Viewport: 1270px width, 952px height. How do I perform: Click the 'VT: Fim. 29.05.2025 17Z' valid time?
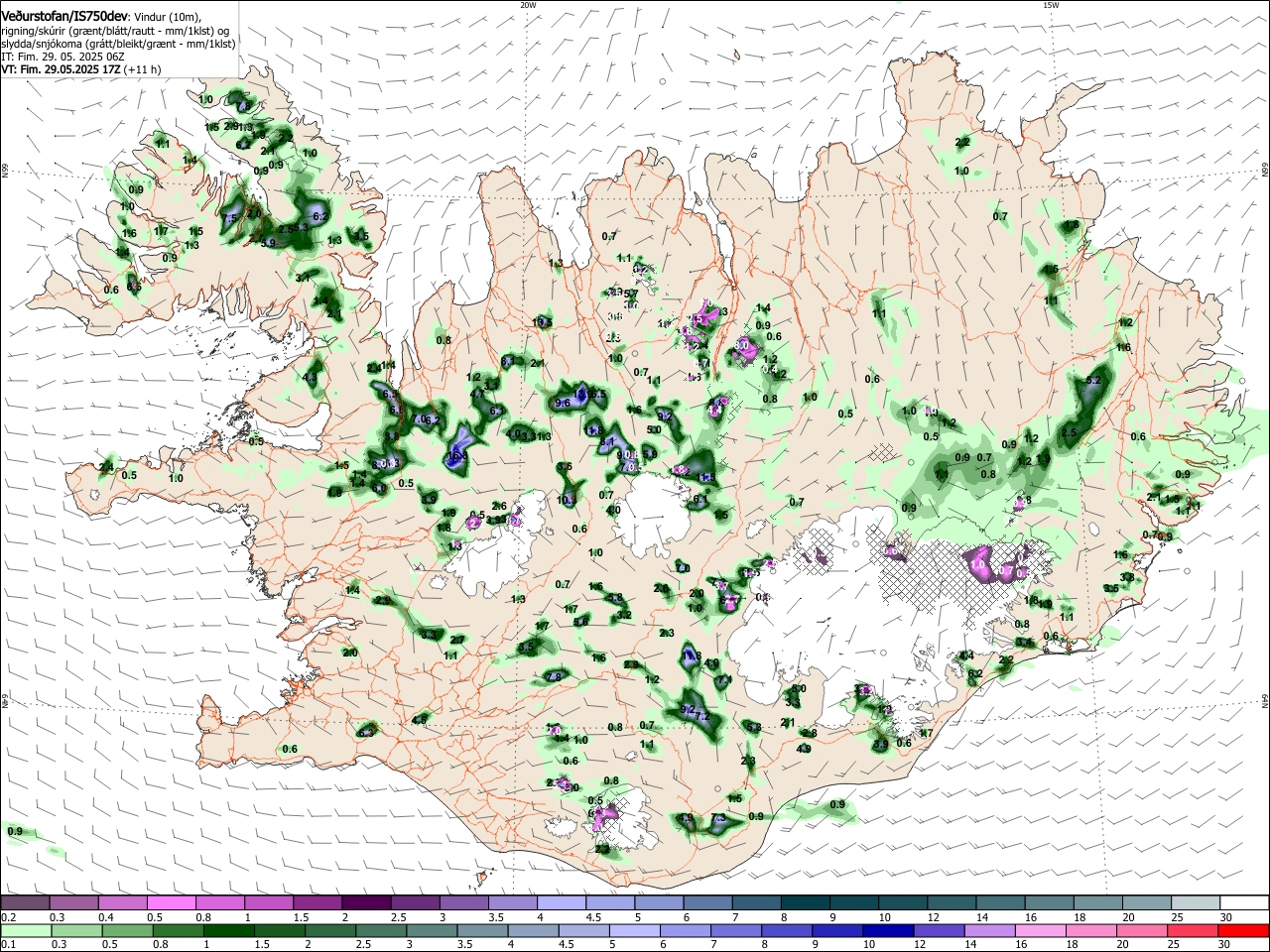(62, 69)
